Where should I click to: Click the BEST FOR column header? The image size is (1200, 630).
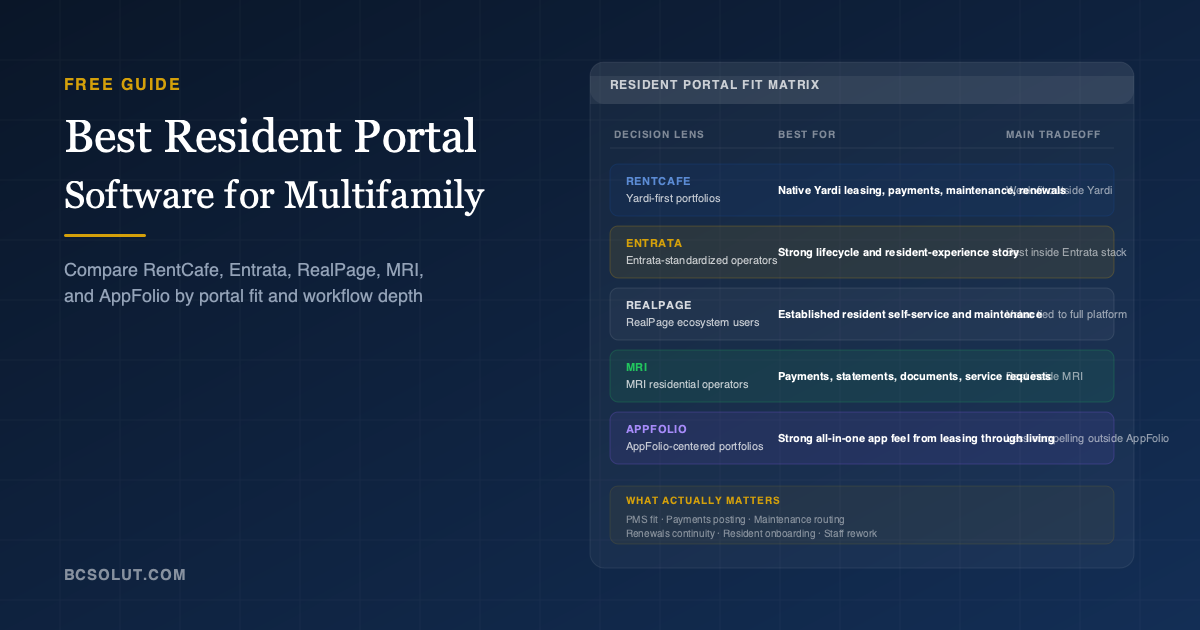(806, 135)
